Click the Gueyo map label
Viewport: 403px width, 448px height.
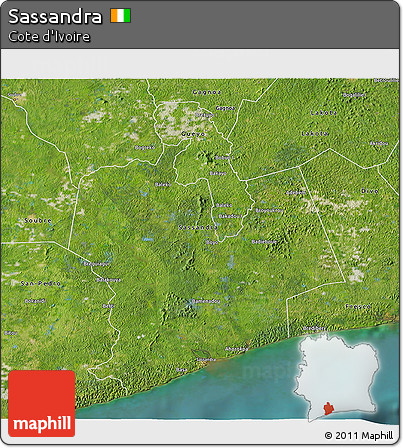[193, 134]
